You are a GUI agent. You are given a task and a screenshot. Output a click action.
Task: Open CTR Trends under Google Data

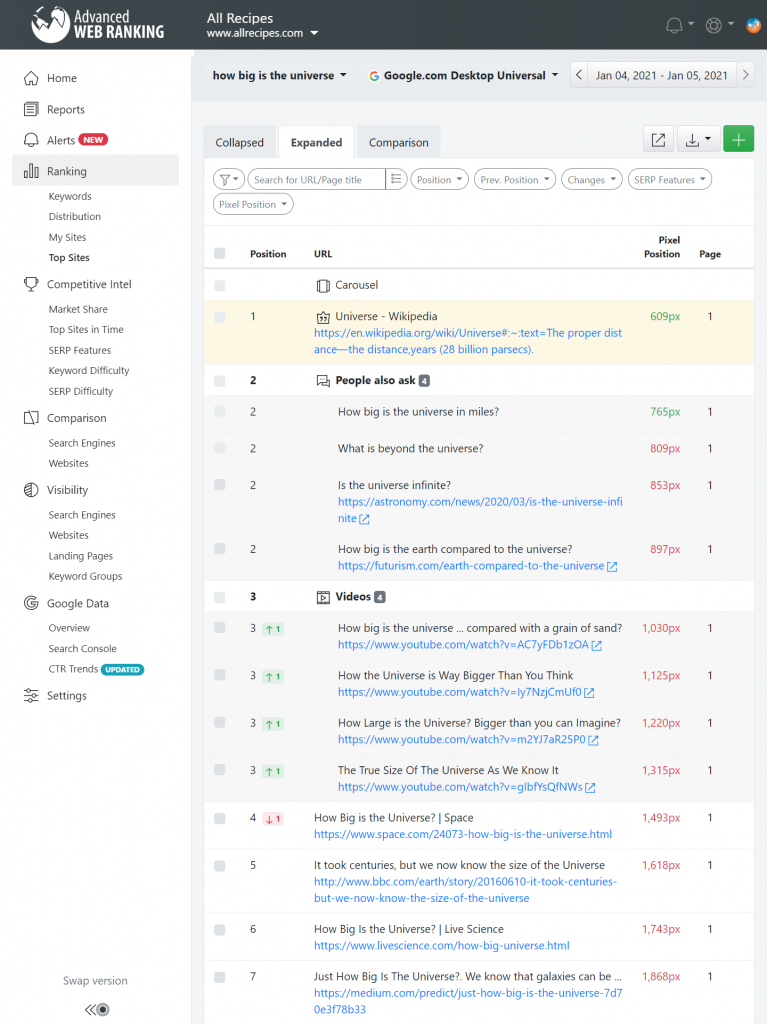[73, 669]
